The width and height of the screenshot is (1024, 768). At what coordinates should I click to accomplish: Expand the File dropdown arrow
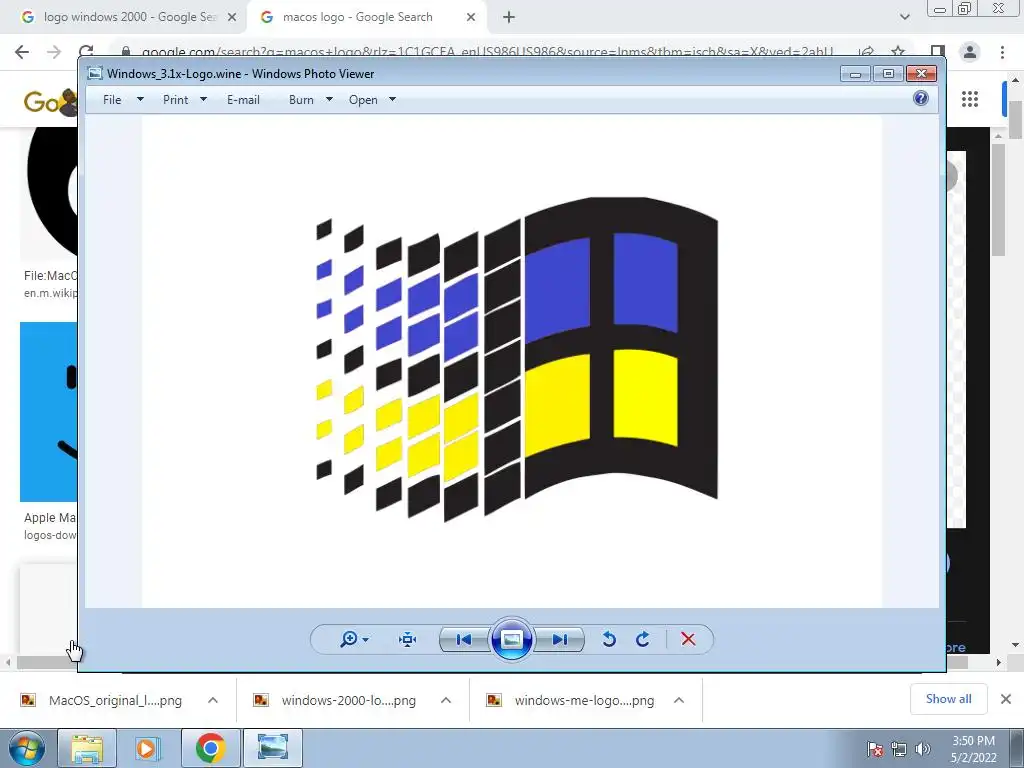click(140, 100)
